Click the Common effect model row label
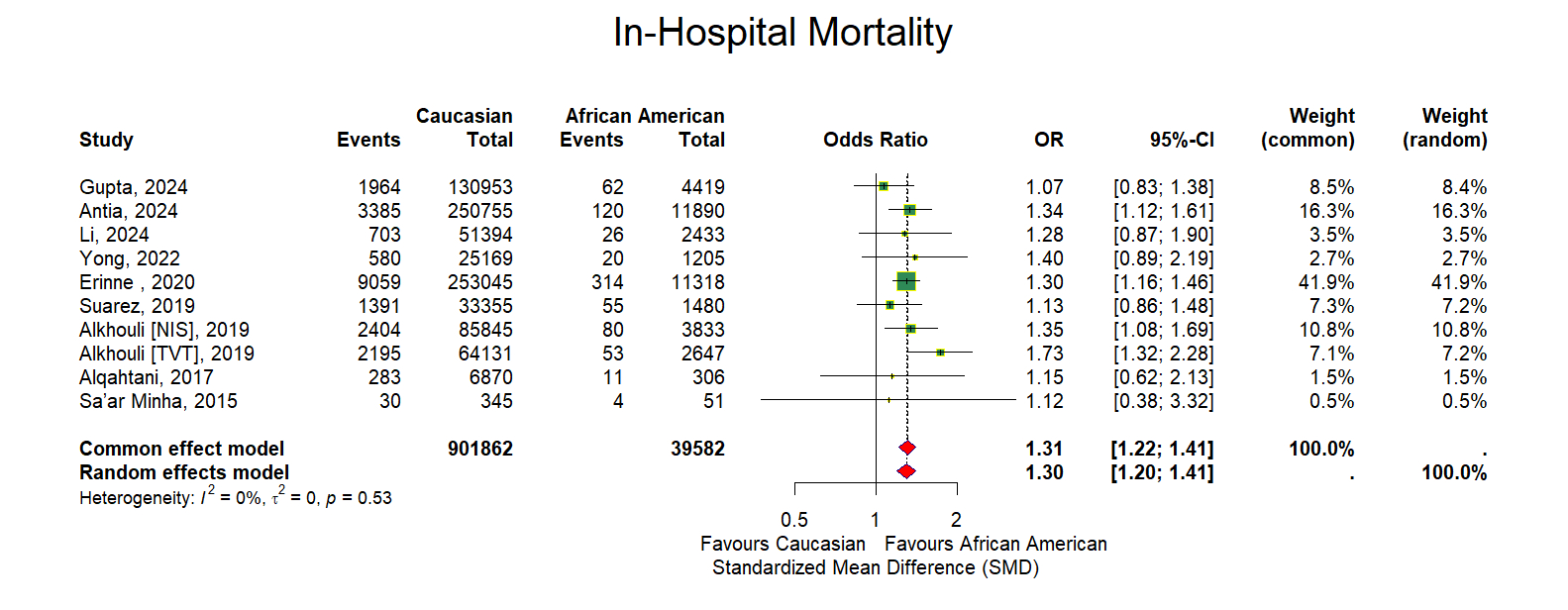 [181, 449]
